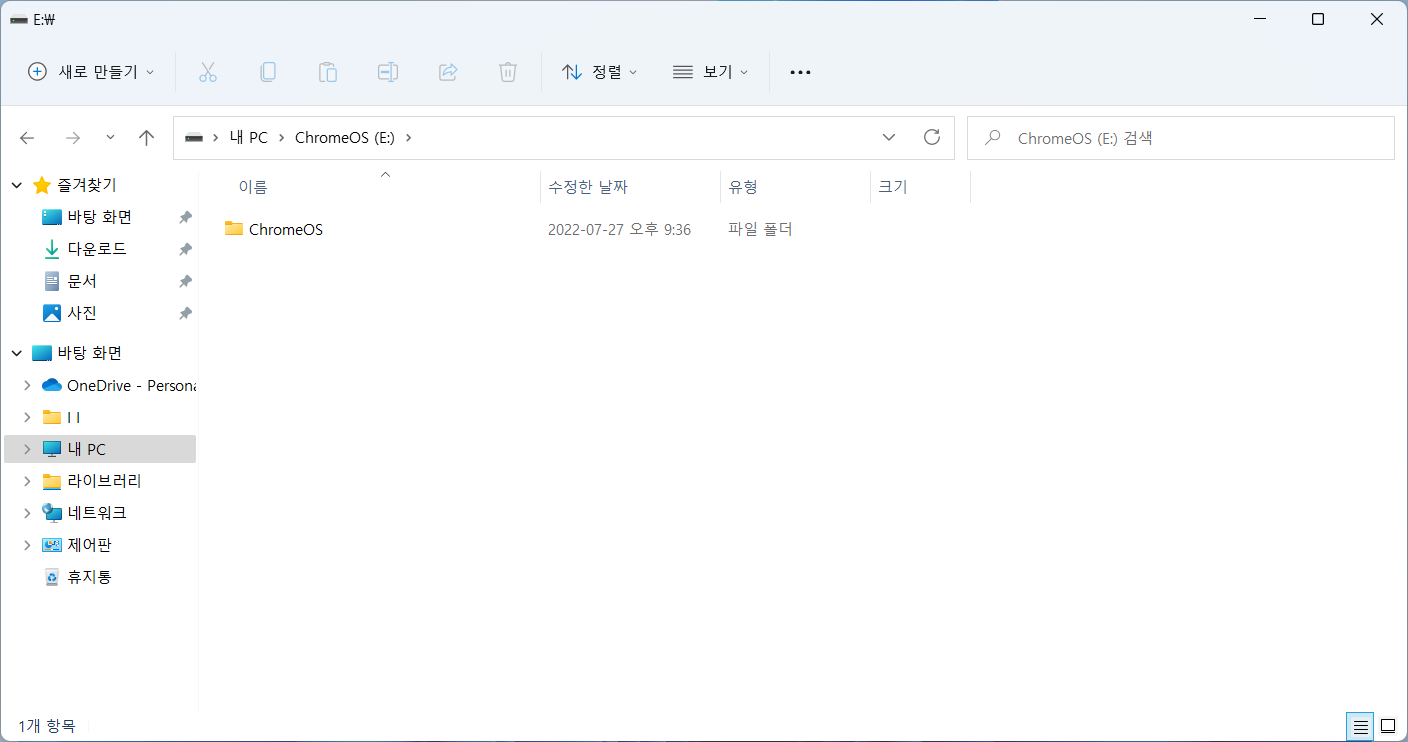The width and height of the screenshot is (1408, 742).
Task: Sort by 유형 column header
Action: [743, 187]
